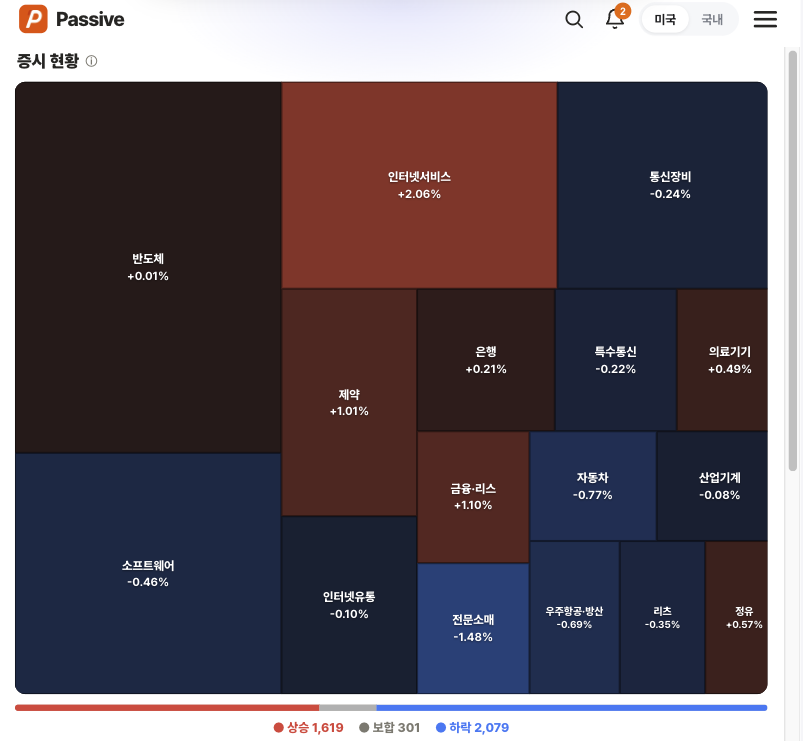Click the 하락 2,079 legend label
Screen dimensions: 803x741
pyautogui.click(x=472, y=728)
